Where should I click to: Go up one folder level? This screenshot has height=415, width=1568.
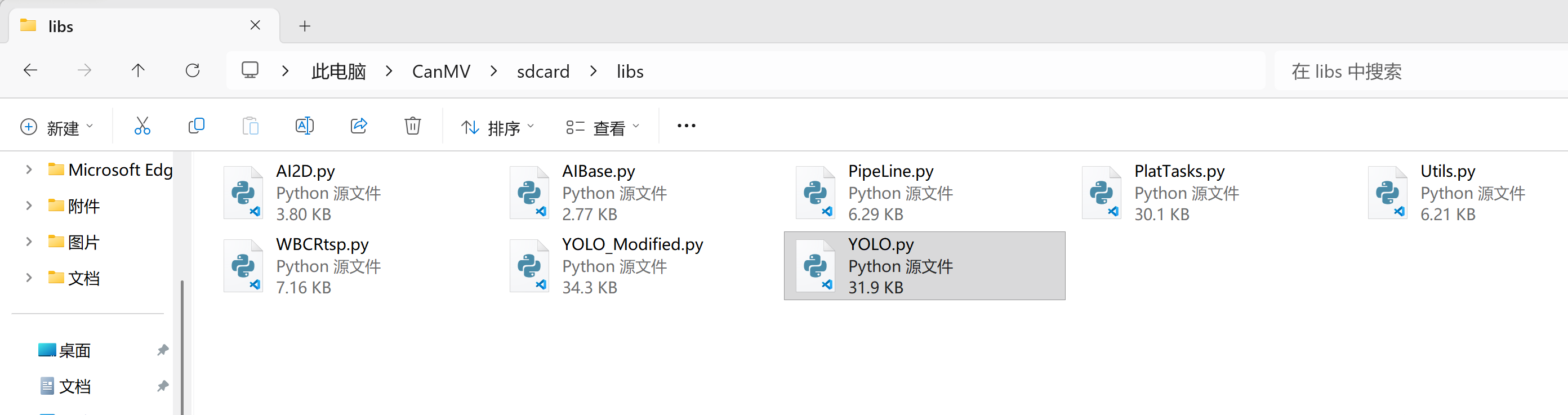pos(138,70)
